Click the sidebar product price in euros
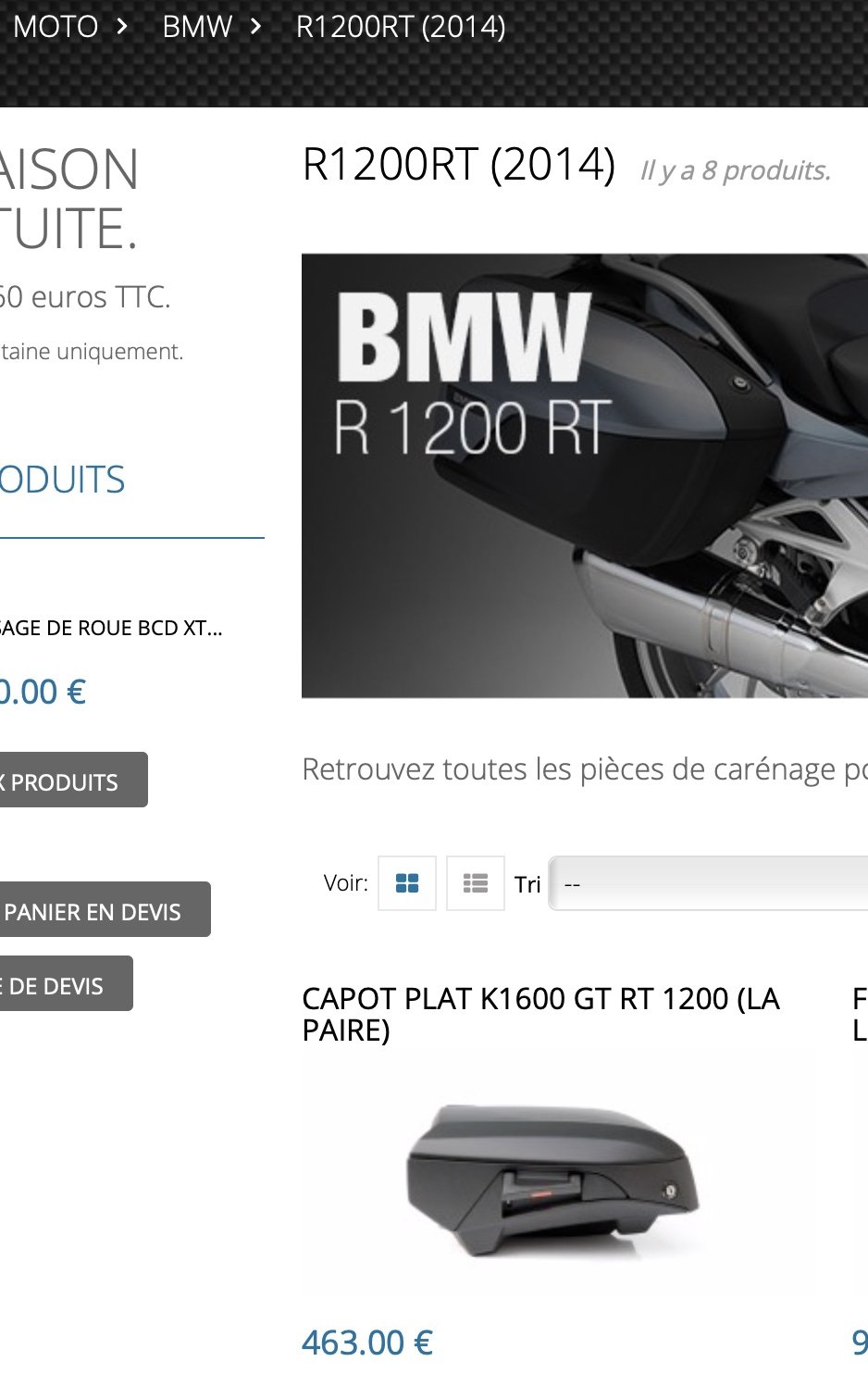The image size is (868, 1374). point(43,692)
